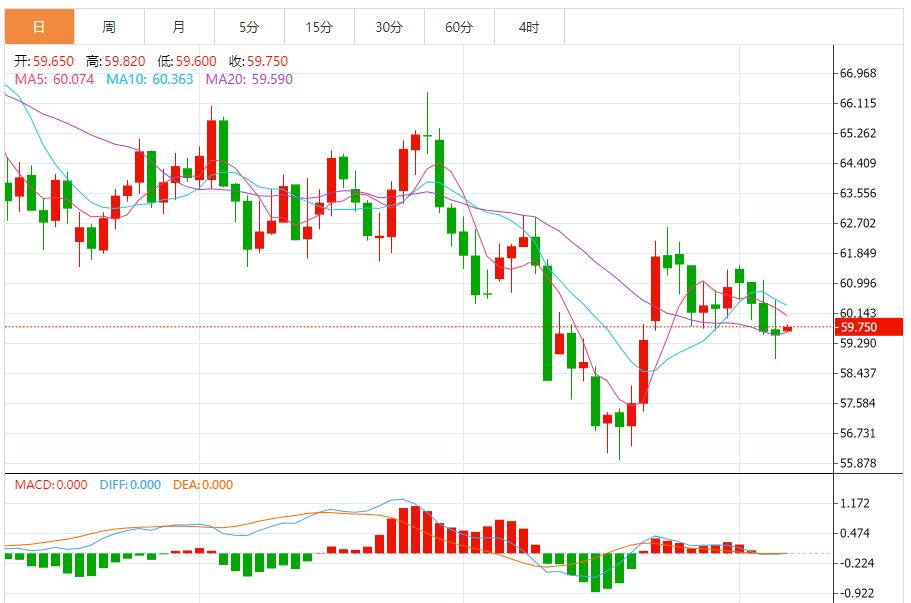Click the MA5 indicator label
The image size is (911, 603).
click(x=54, y=79)
